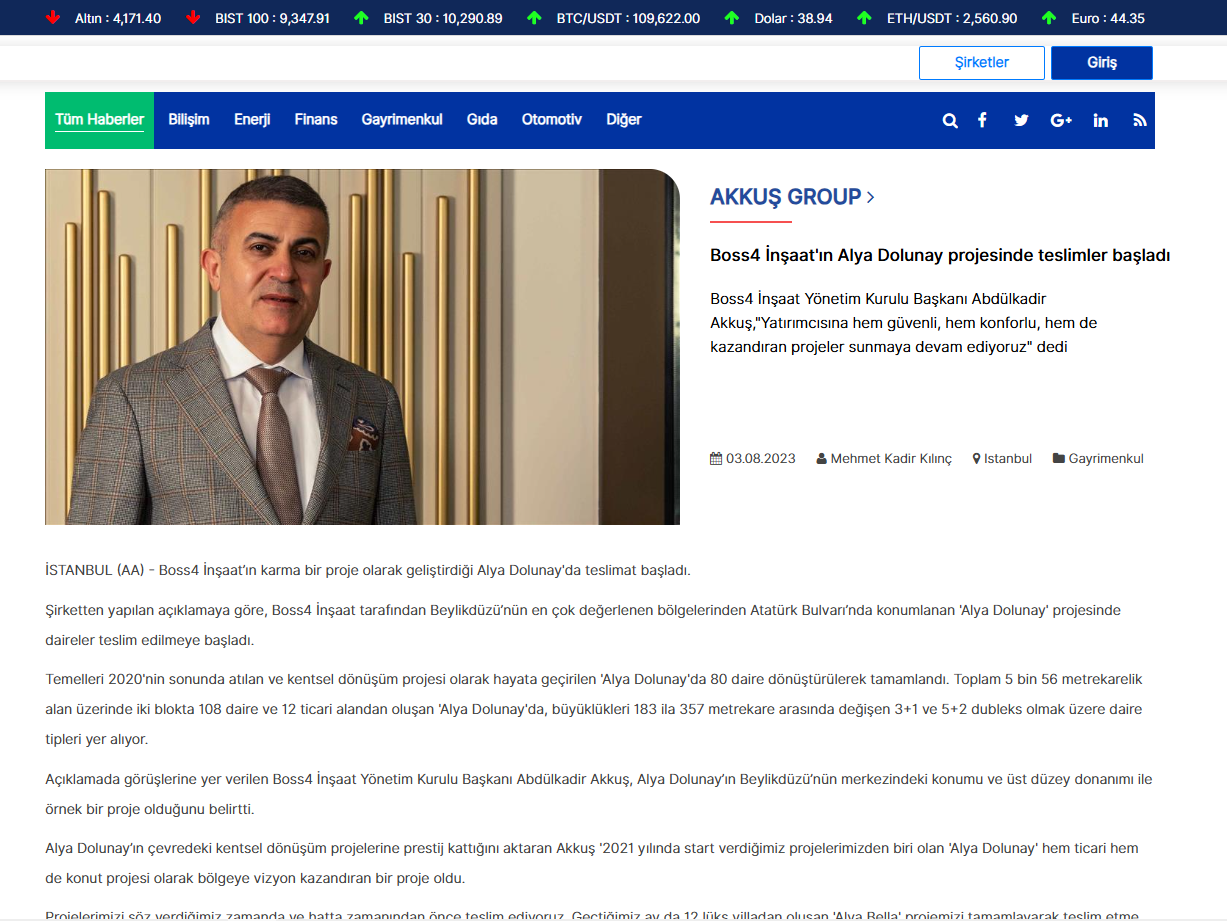The width and height of the screenshot is (1227, 921).
Task: Select the Tüm Haberler tab
Action: click(99, 120)
